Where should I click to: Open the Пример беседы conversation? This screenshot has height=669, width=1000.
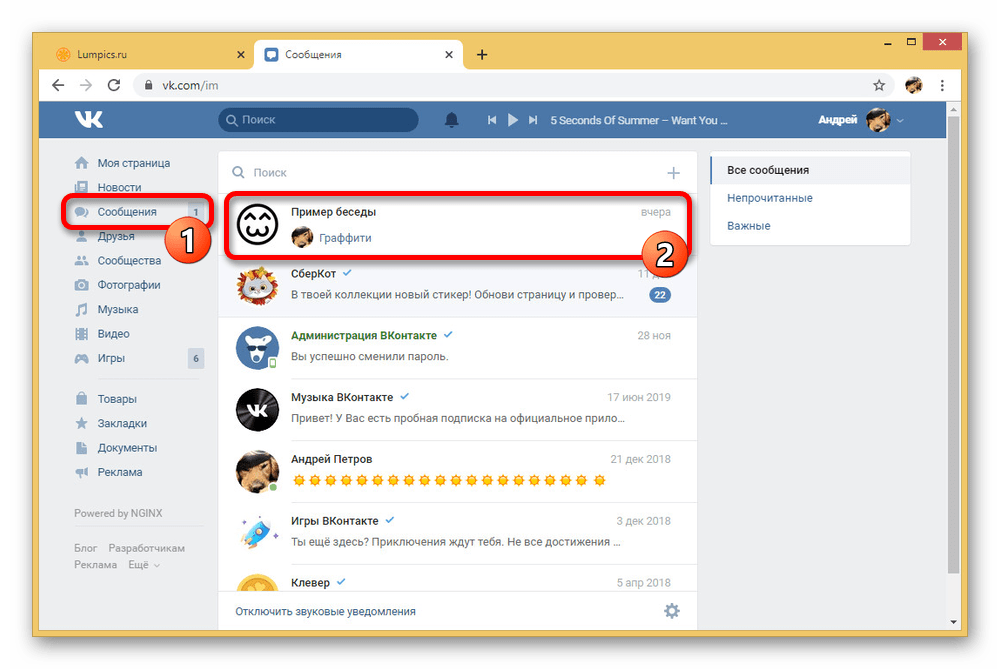[x=457, y=225]
